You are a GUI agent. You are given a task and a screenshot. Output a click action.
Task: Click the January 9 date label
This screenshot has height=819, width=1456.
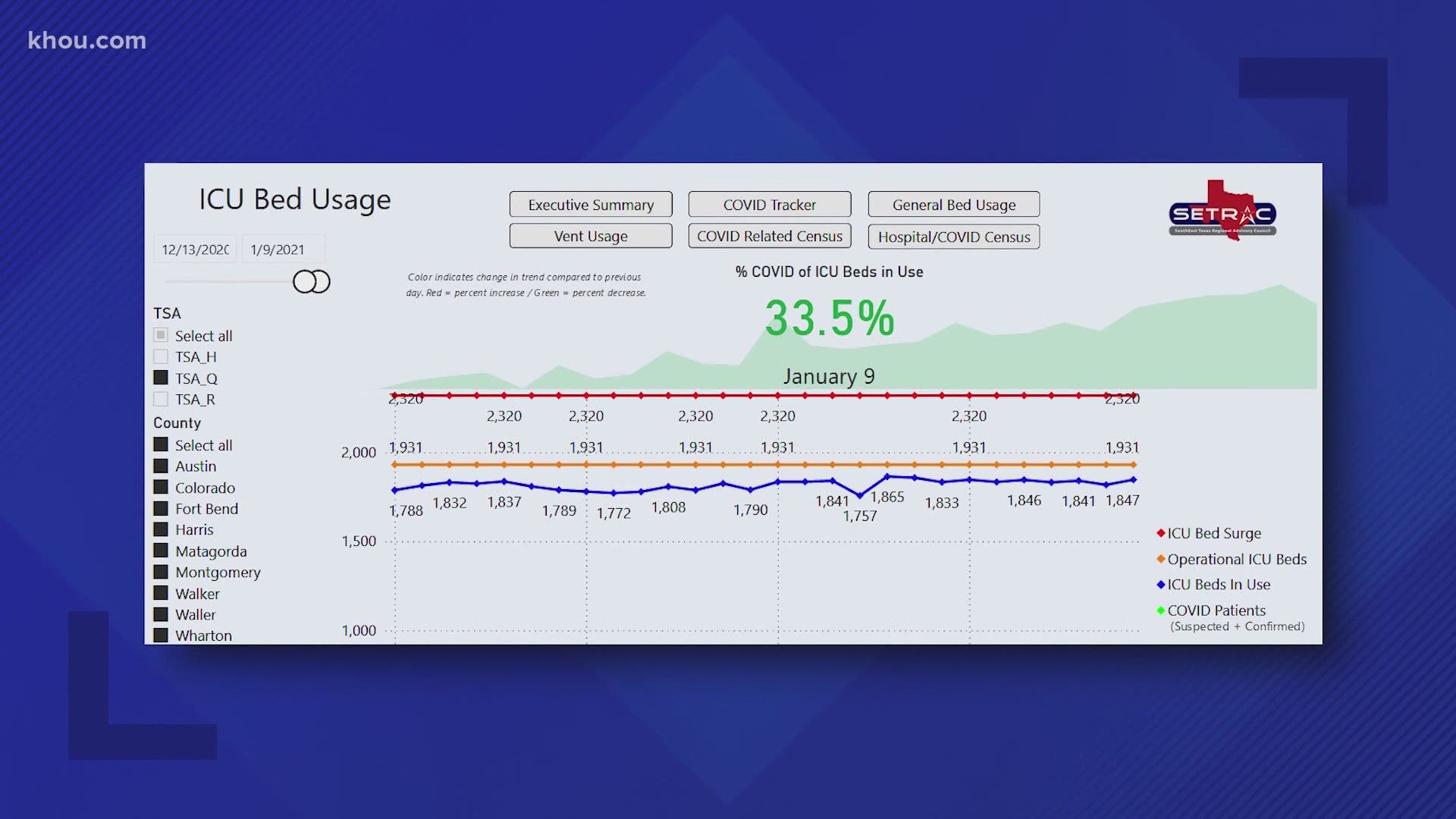coord(829,376)
